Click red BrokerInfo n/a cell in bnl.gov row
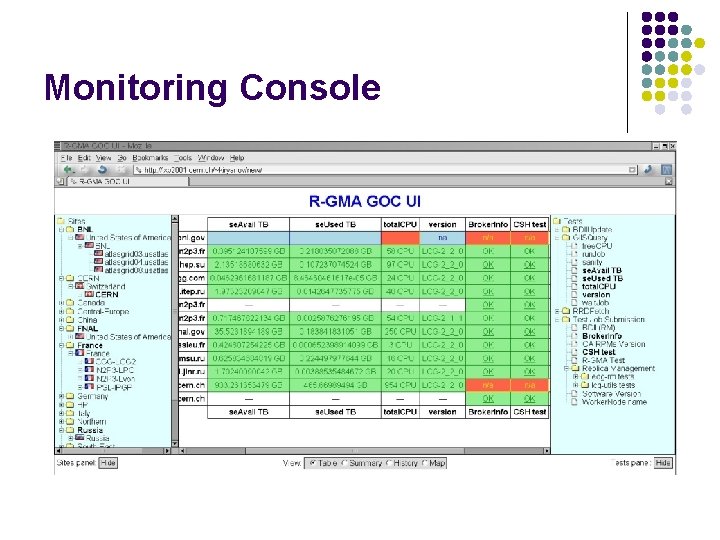This screenshot has width=720, height=540. pos(488,238)
